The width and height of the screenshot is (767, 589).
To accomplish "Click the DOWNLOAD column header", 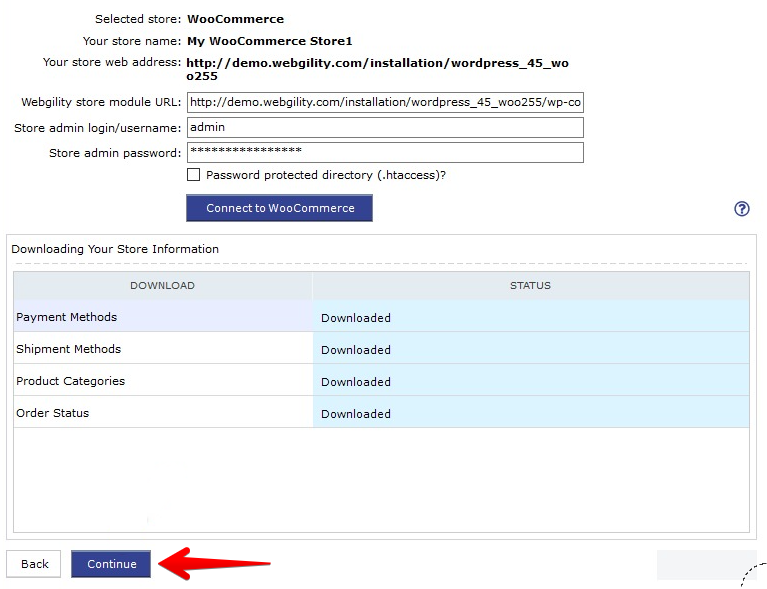I will 162,286.
